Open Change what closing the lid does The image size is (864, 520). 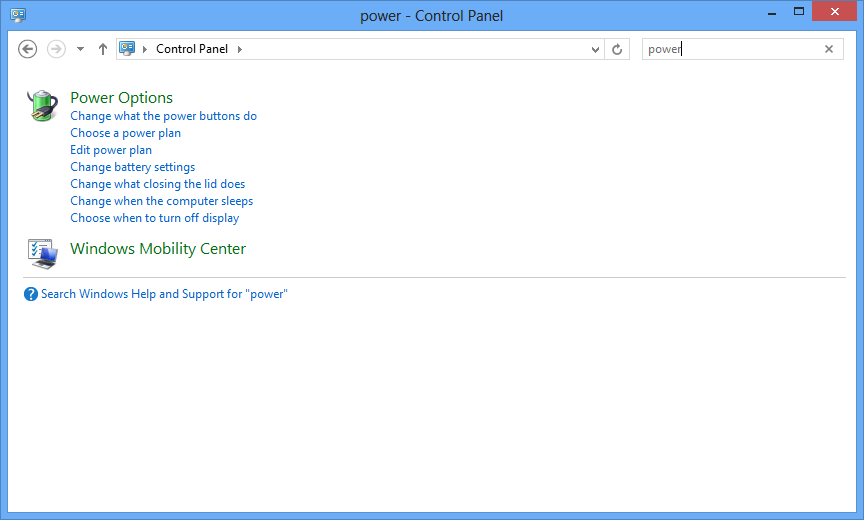158,184
